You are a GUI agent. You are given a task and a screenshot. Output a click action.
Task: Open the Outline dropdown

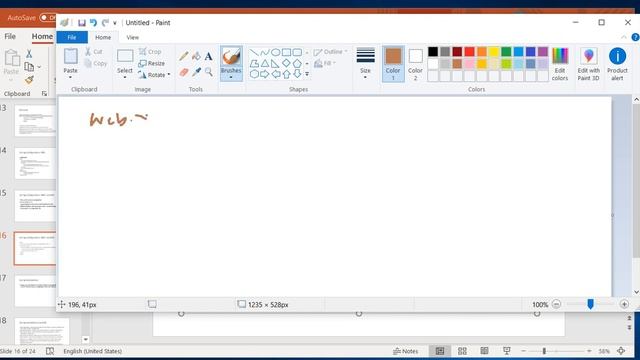tap(331, 52)
